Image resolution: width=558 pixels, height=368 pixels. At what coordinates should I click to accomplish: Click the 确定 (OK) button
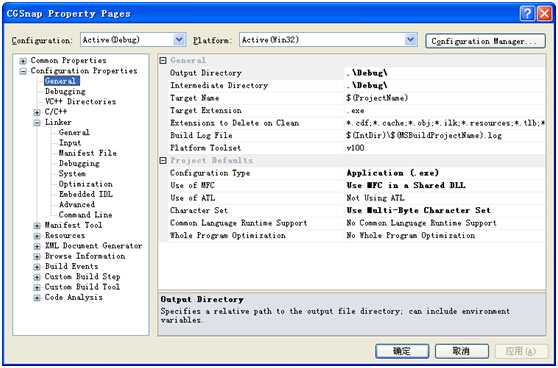tap(402, 351)
